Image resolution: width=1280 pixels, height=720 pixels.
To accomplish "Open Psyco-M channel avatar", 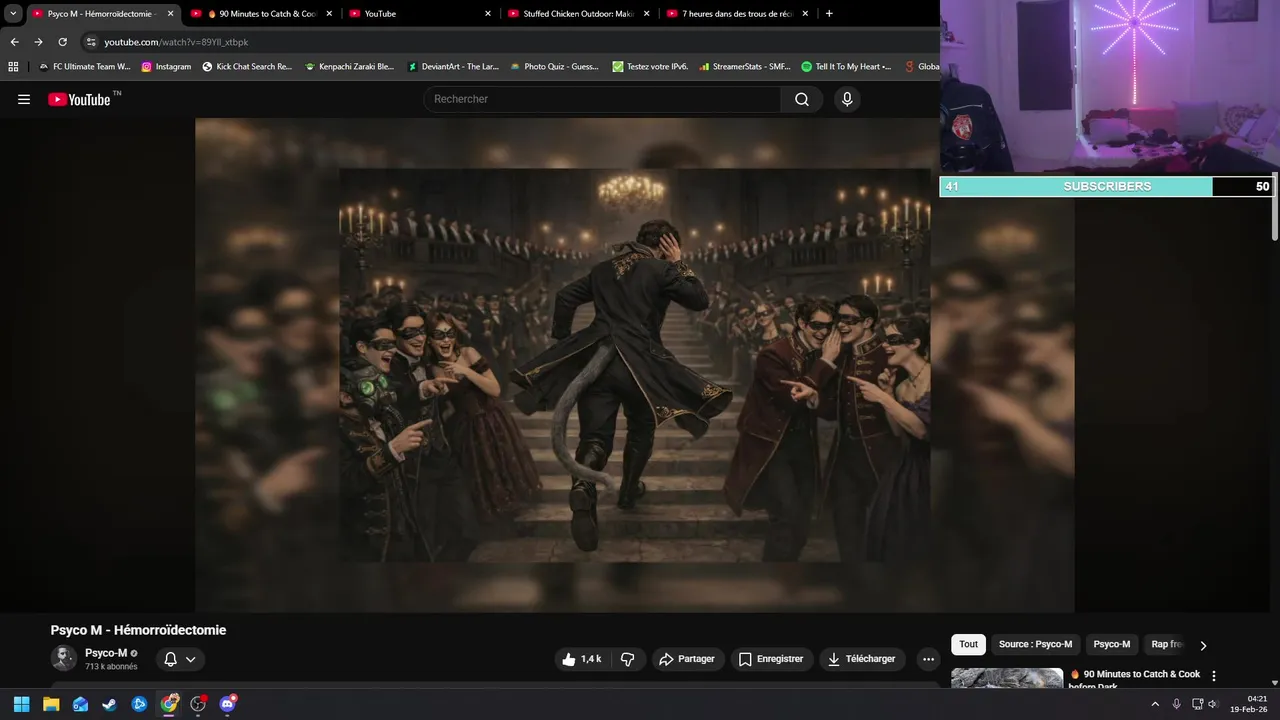I will tap(63, 658).
